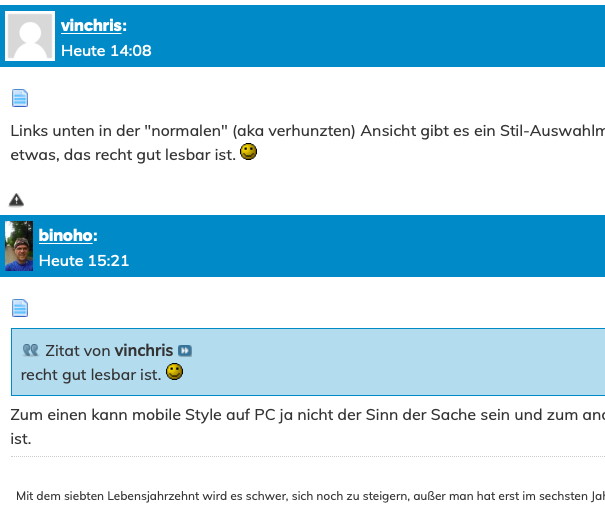The image size is (605, 517).
Task: Click the "Heute 15:21" timestamp
Action: click(84, 260)
